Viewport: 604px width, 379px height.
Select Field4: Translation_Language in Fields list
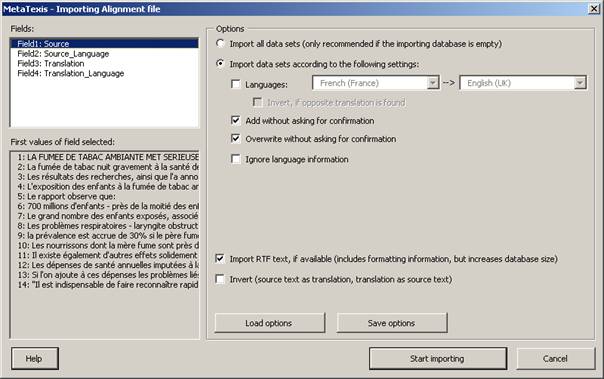(x=104, y=73)
